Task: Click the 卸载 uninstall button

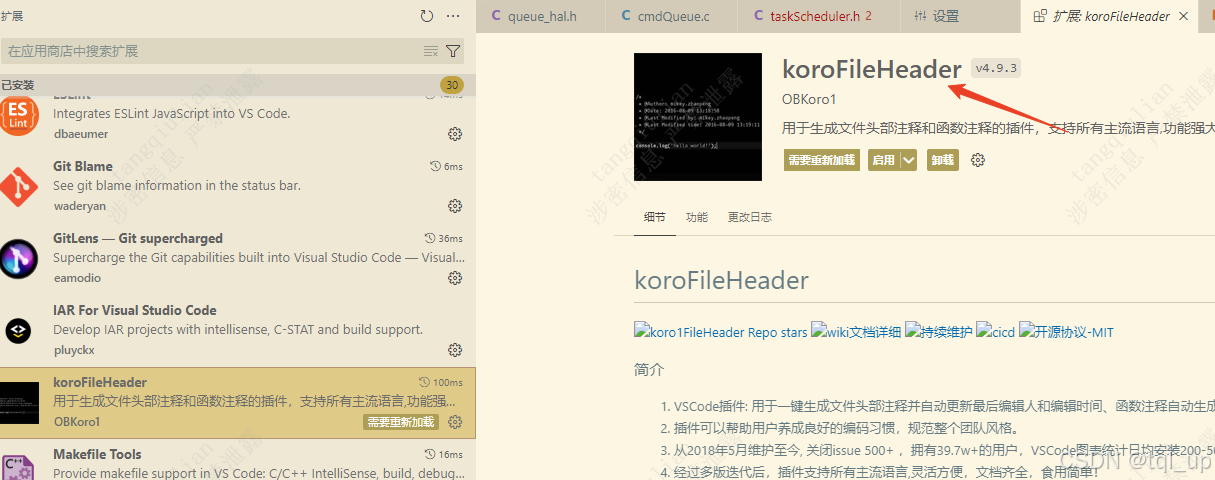Action: [943, 160]
